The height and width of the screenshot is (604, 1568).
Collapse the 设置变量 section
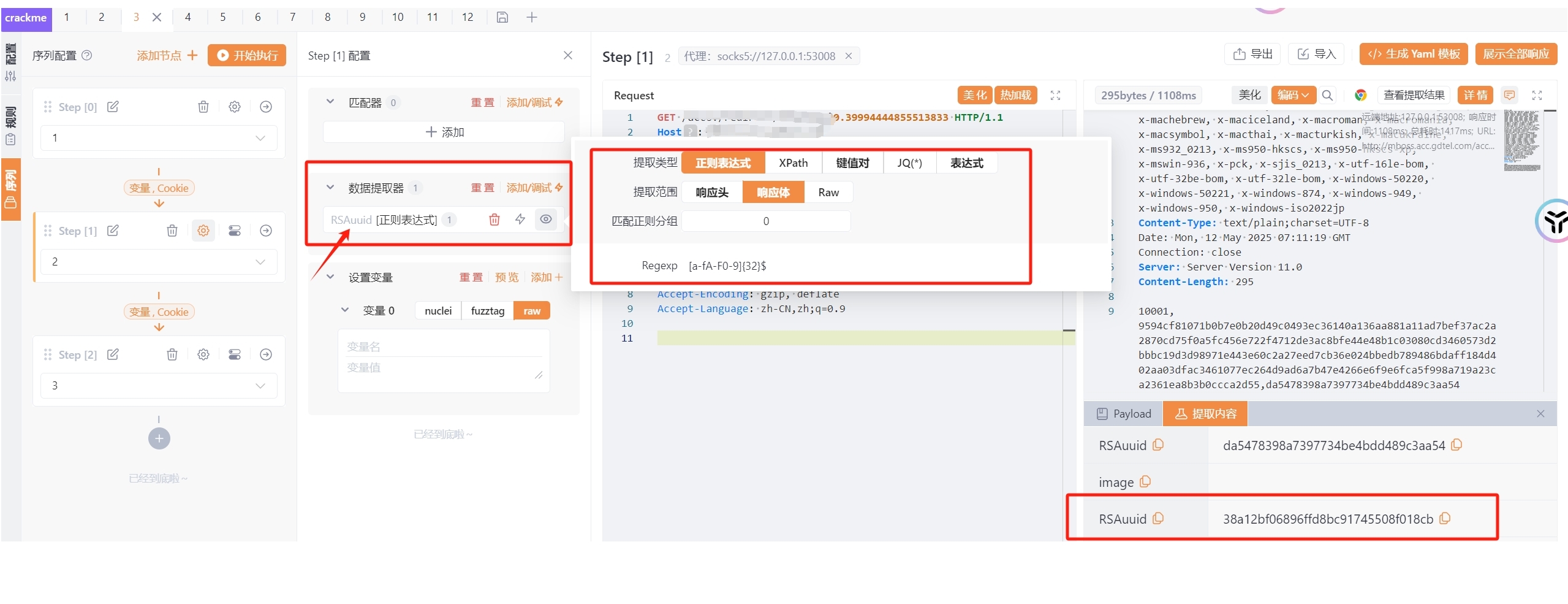coord(330,277)
